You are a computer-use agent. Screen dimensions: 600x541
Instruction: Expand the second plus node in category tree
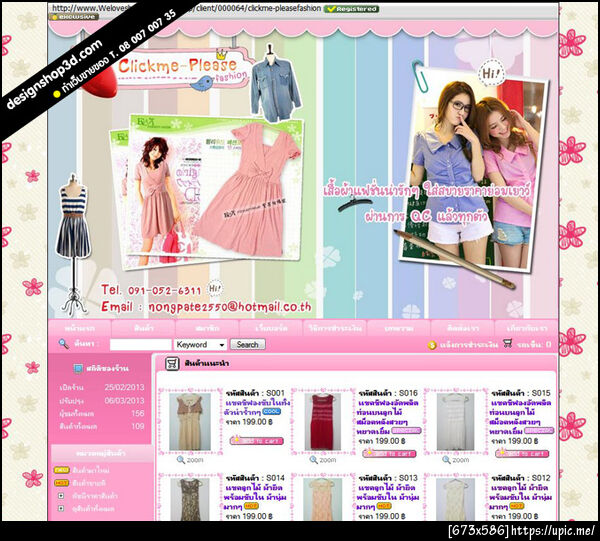tap(61, 508)
